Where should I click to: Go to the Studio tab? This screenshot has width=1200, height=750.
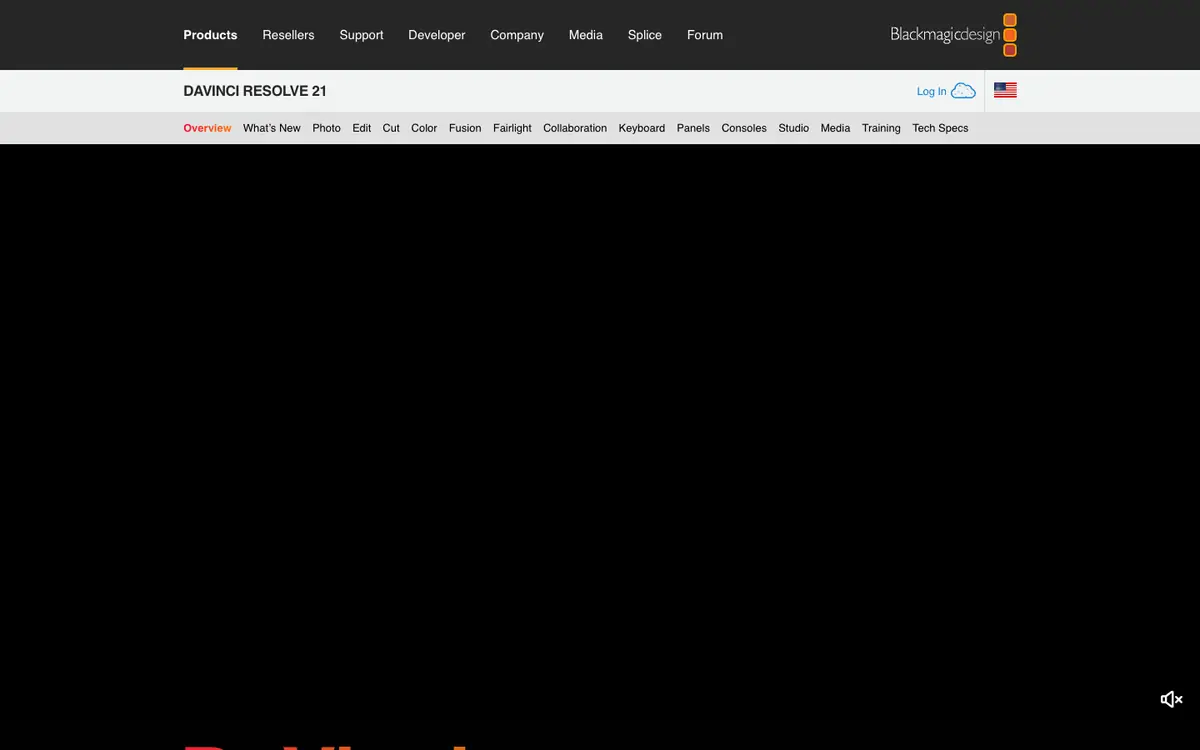tap(794, 128)
